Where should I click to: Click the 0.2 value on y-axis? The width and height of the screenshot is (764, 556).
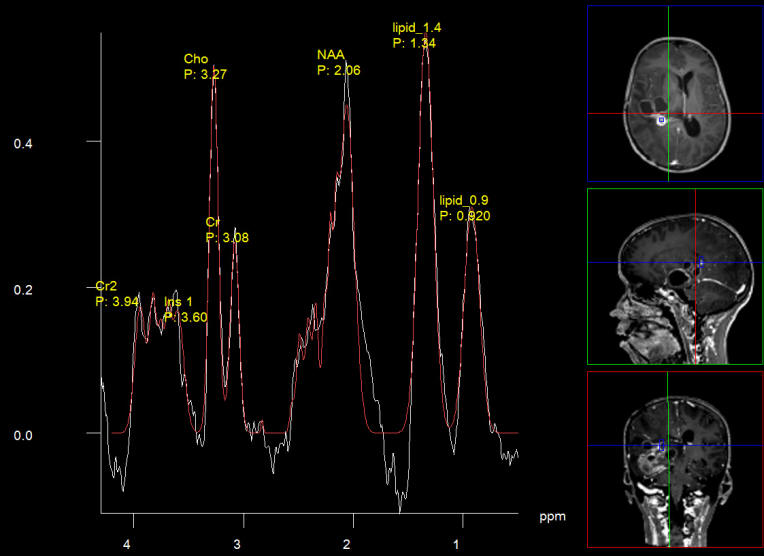[23, 290]
